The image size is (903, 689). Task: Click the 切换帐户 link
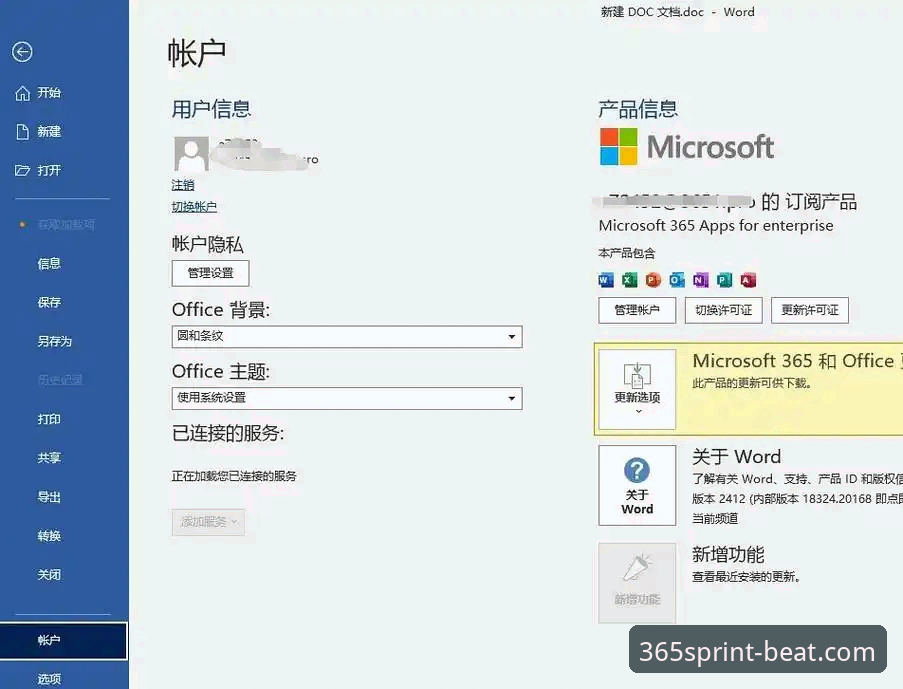[x=194, y=207]
